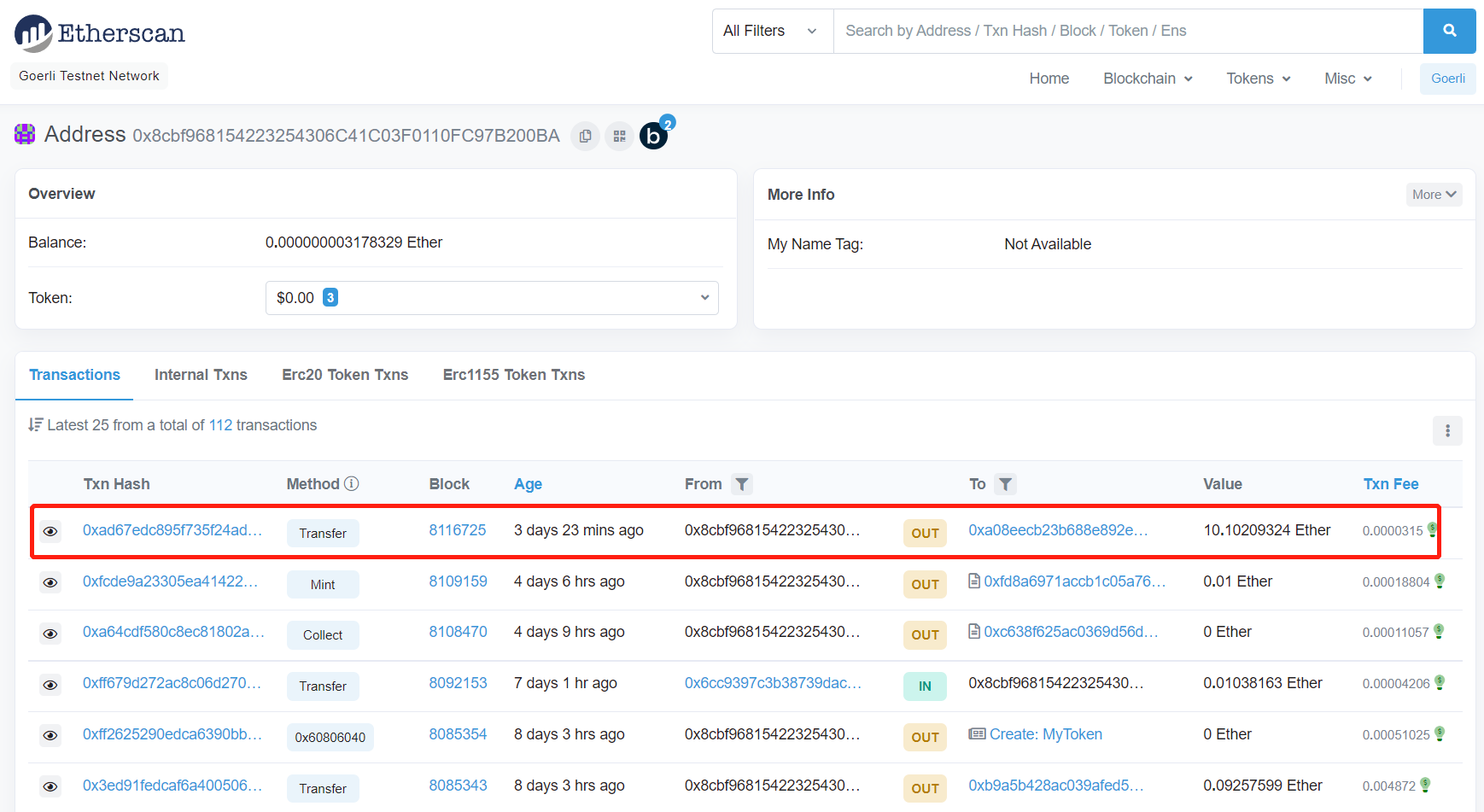Click the To column filter icon
Image resolution: width=1484 pixels, height=812 pixels.
tap(1006, 484)
